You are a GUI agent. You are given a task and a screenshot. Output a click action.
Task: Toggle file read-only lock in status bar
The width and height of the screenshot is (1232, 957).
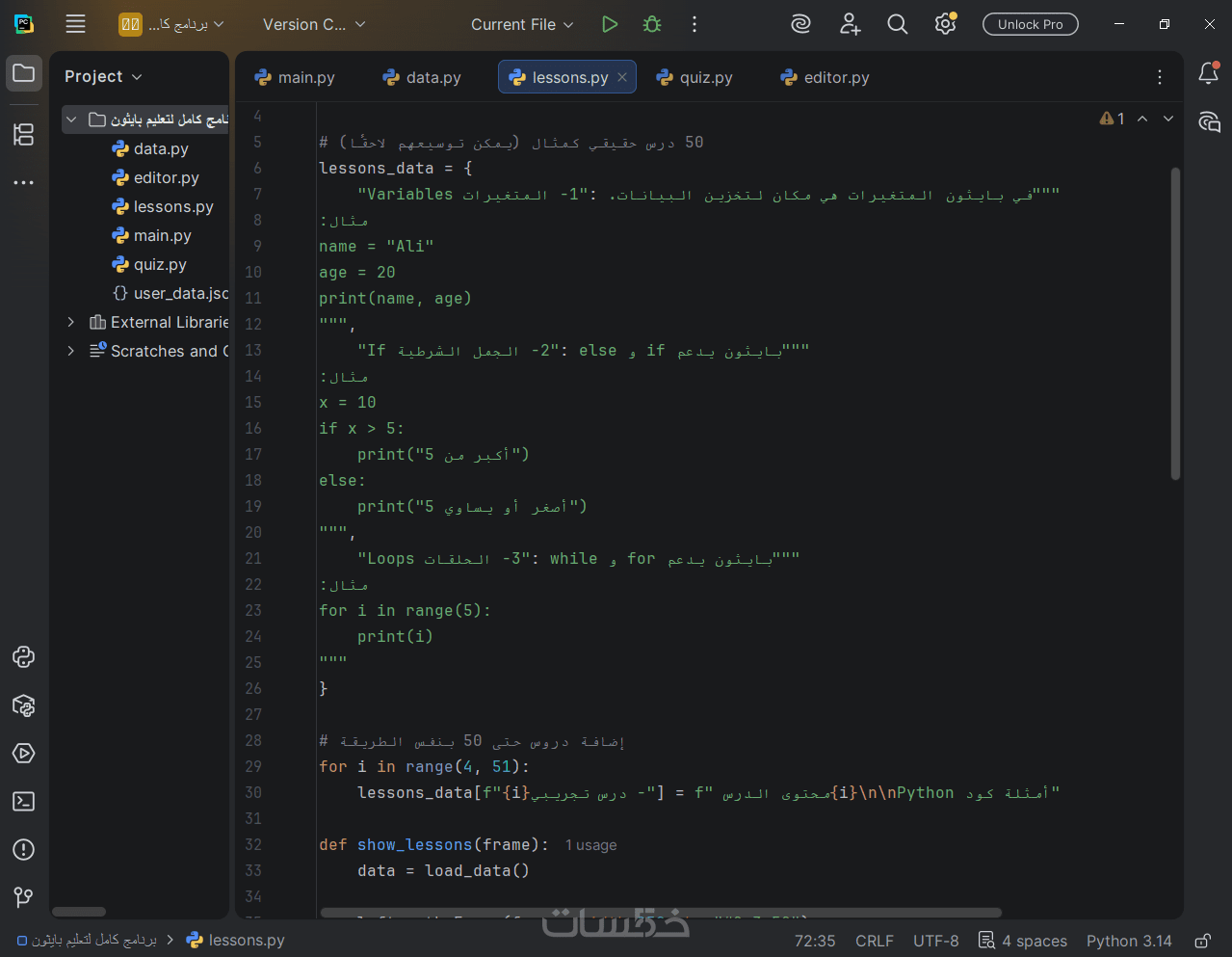[1202, 941]
